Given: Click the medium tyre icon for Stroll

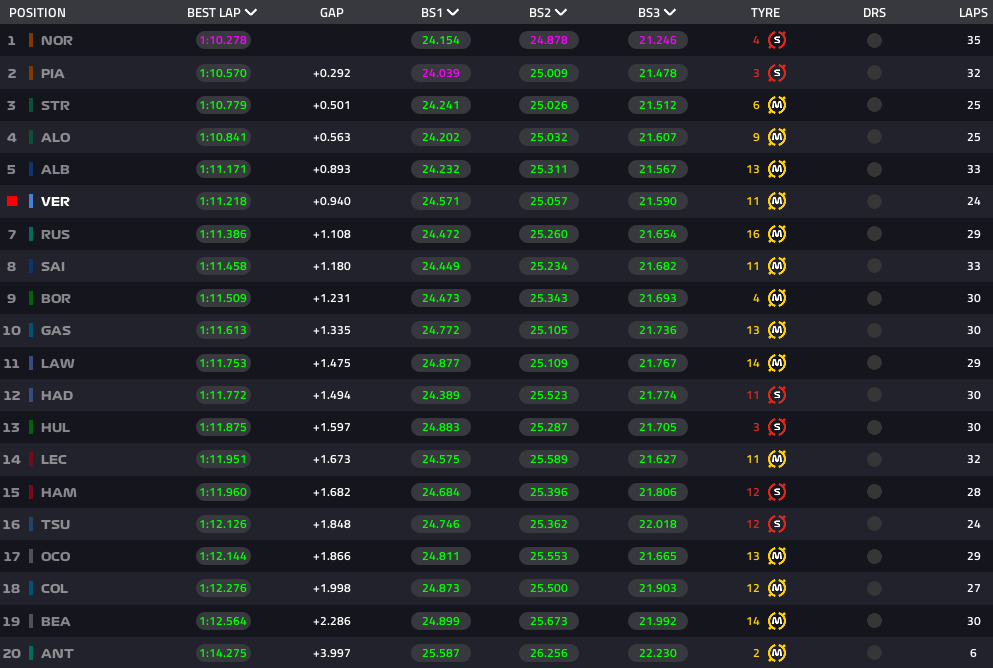Looking at the screenshot, I should click(x=777, y=105).
